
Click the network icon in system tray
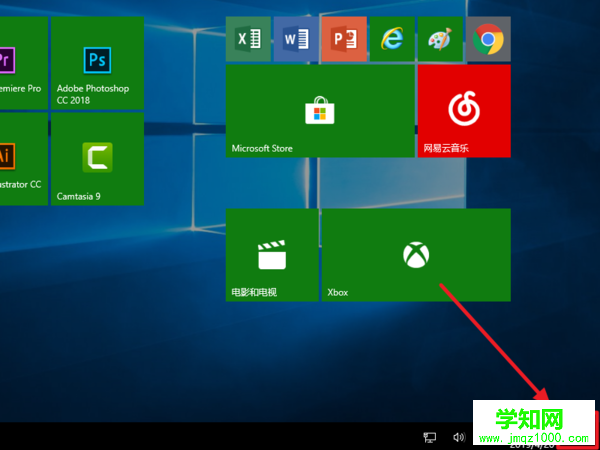429,437
